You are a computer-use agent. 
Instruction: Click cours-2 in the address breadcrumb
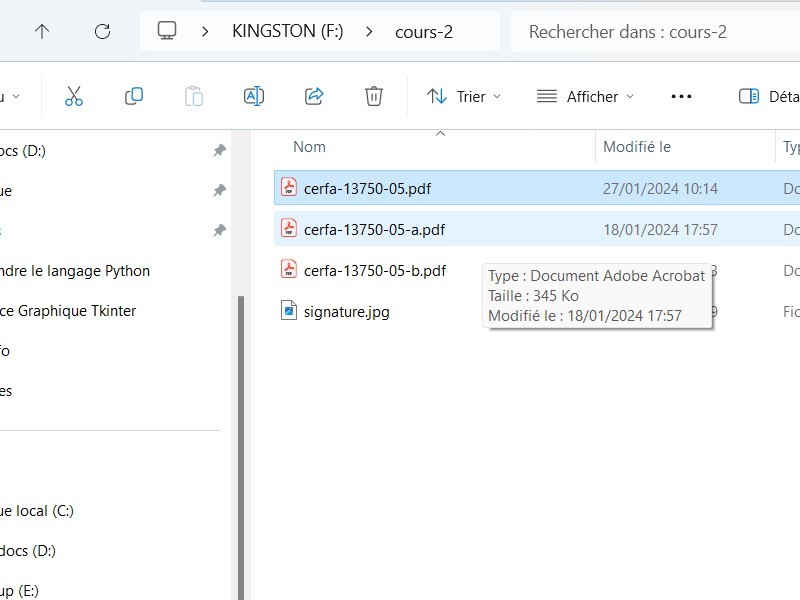[x=424, y=31]
